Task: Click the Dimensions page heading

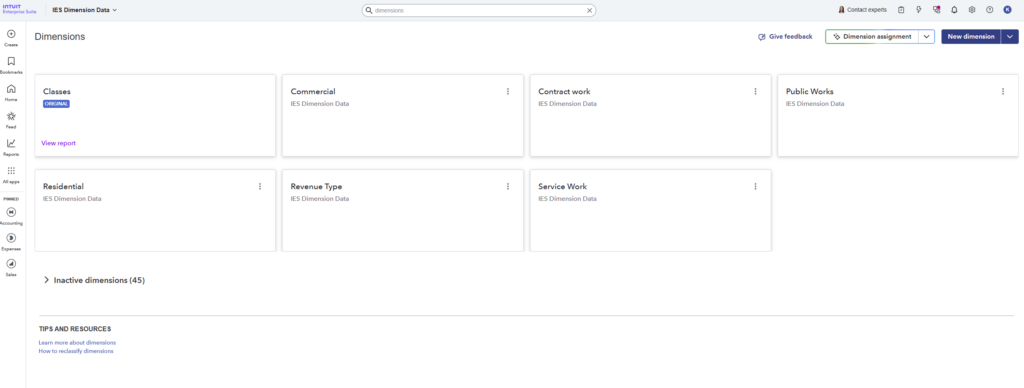Action: [x=59, y=37]
